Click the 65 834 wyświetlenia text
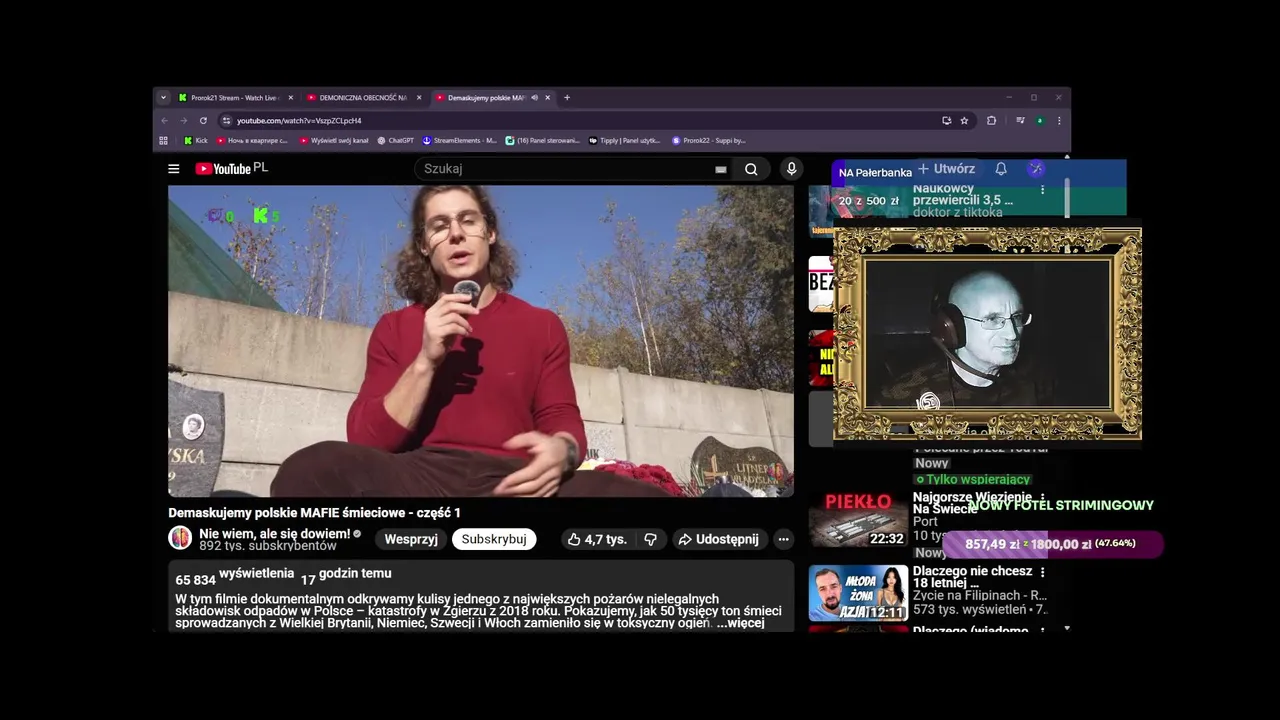This screenshot has width=1280, height=720. (234, 577)
